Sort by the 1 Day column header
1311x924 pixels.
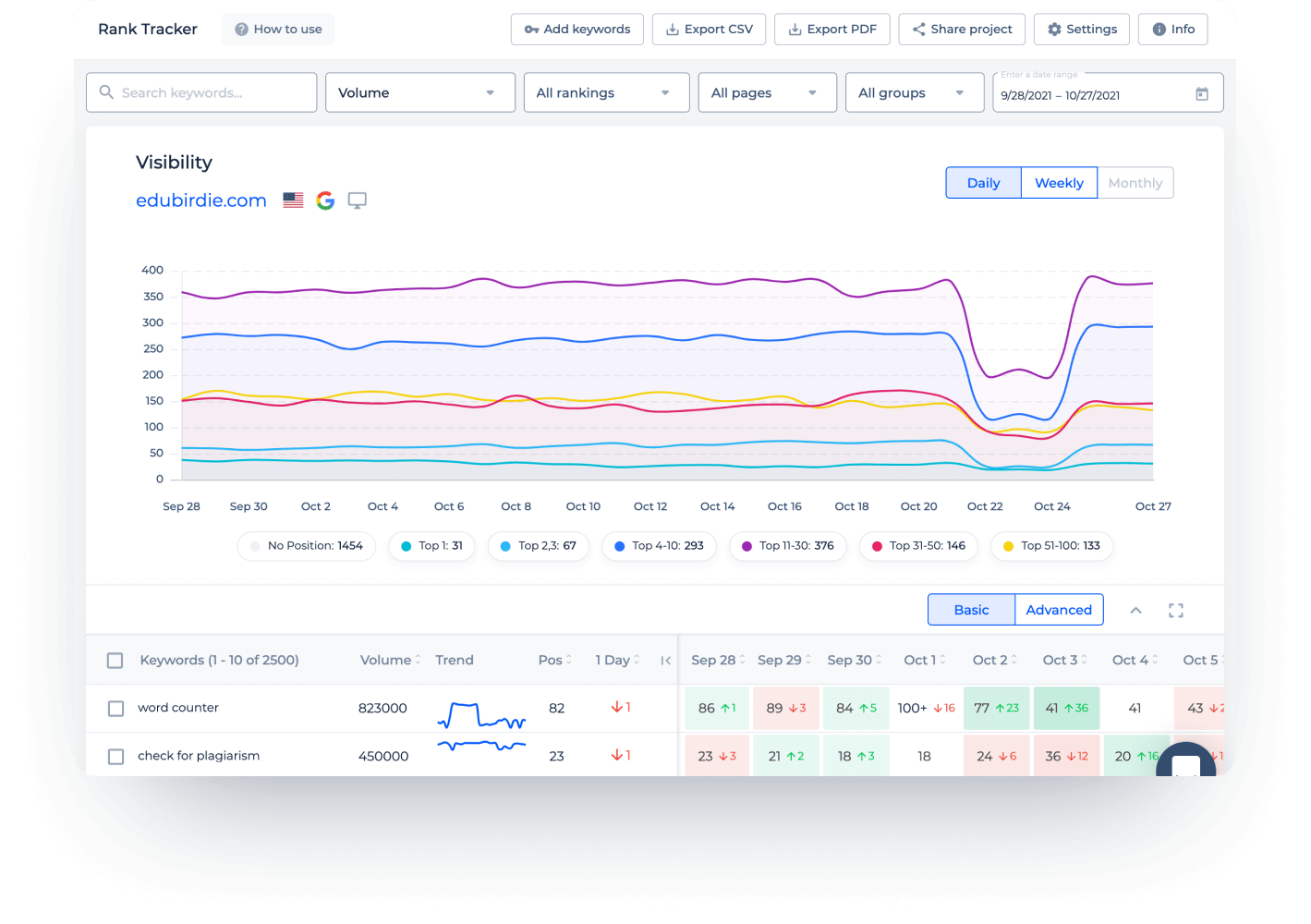click(617, 660)
